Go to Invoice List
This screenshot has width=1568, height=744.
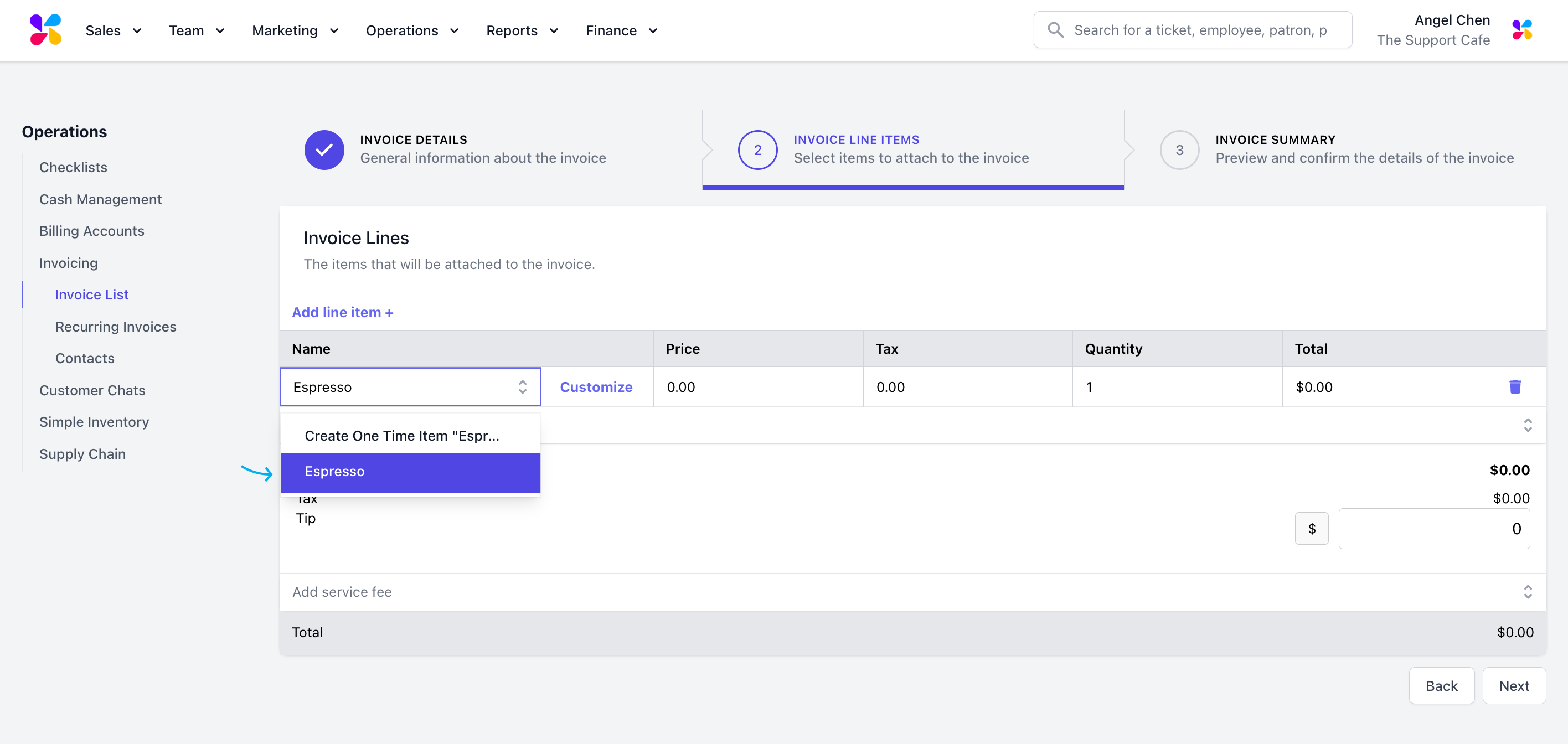[91, 294]
